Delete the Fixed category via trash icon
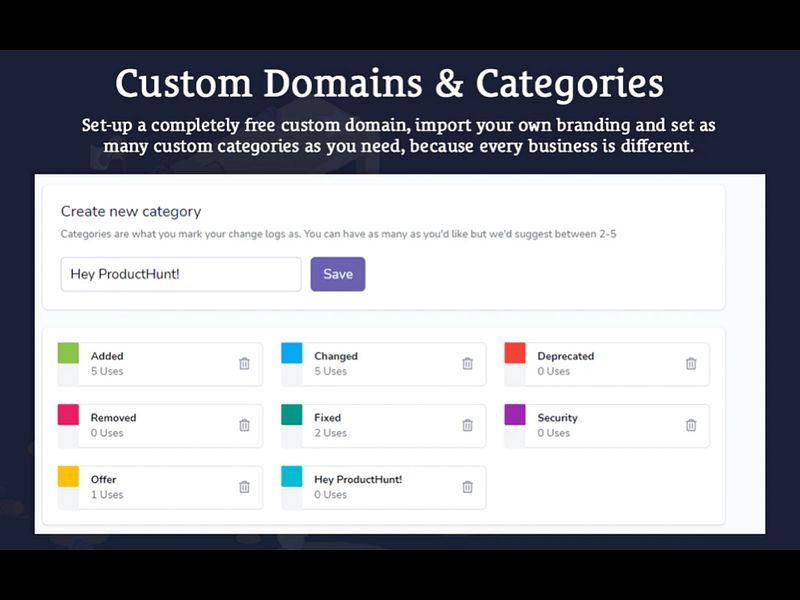This screenshot has height=600, width=800. pos(467,425)
